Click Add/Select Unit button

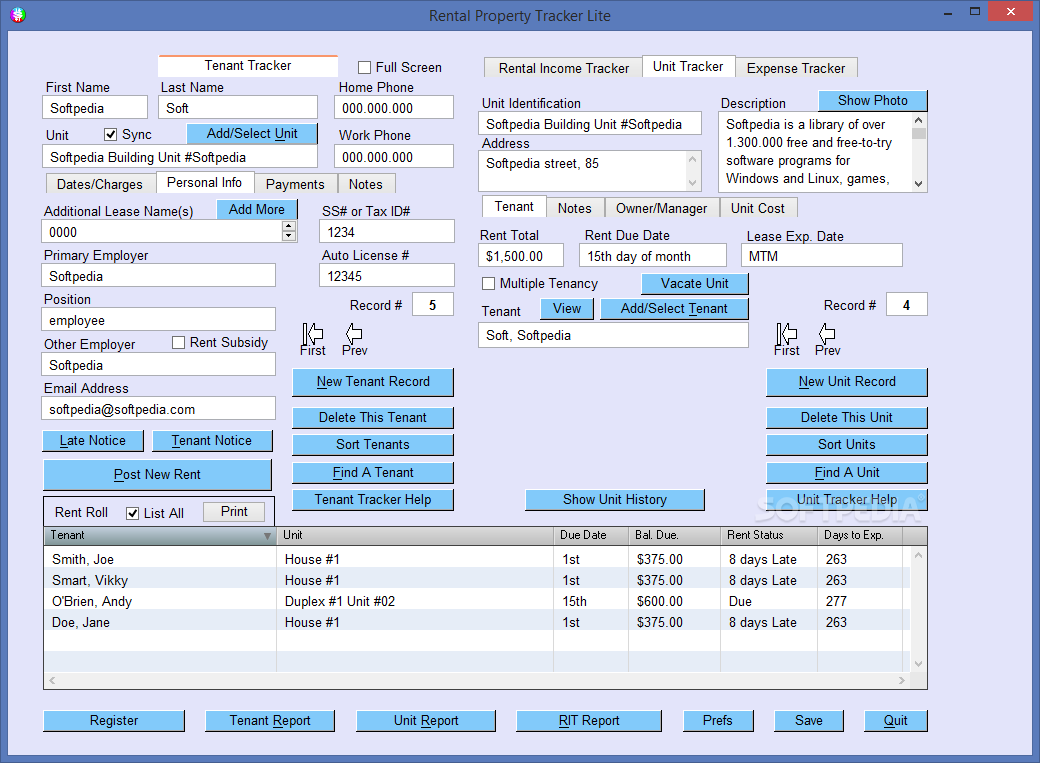[x=252, y=133]
